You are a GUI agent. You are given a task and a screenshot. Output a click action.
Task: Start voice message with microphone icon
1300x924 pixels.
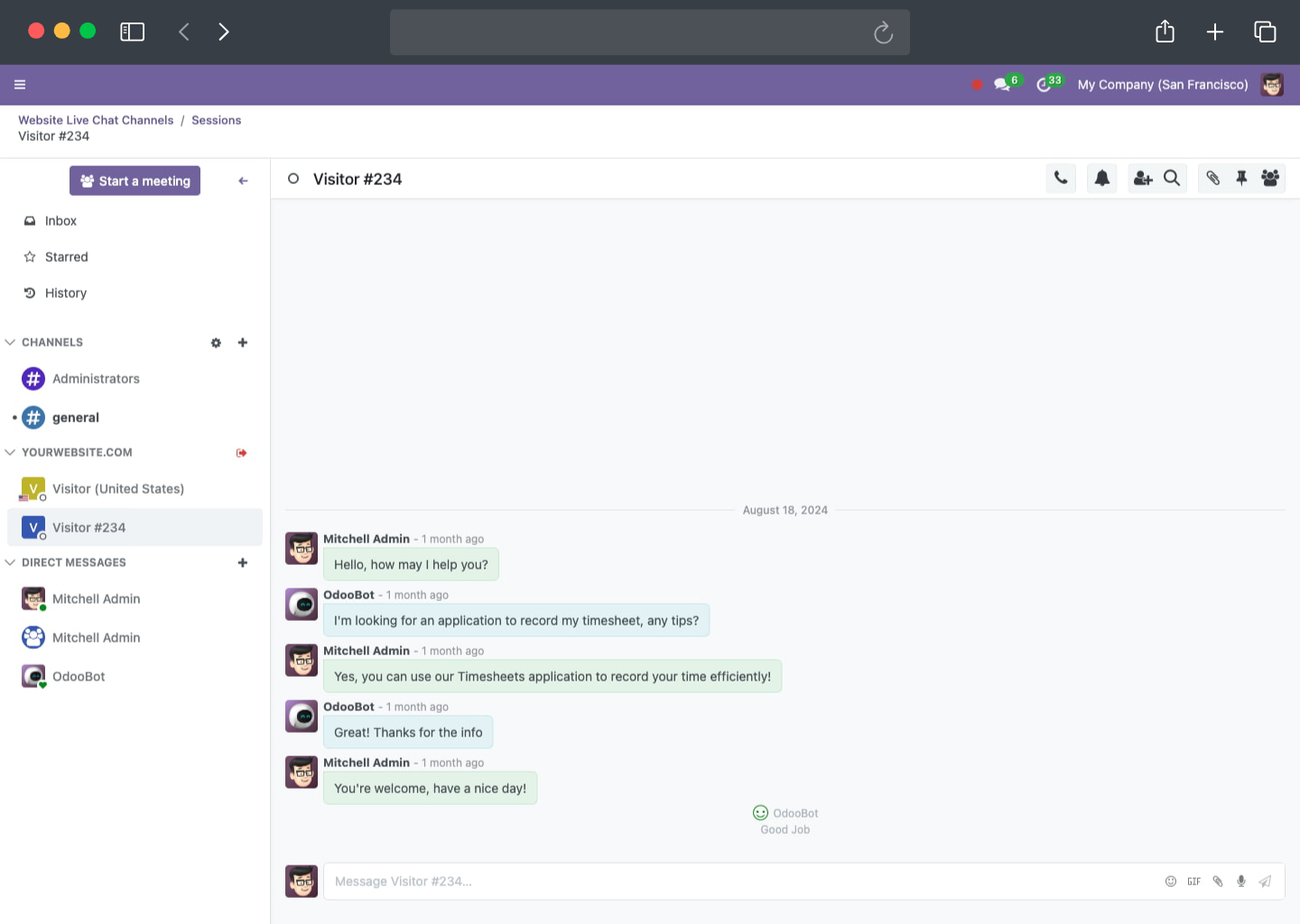tap(1241, 882)
